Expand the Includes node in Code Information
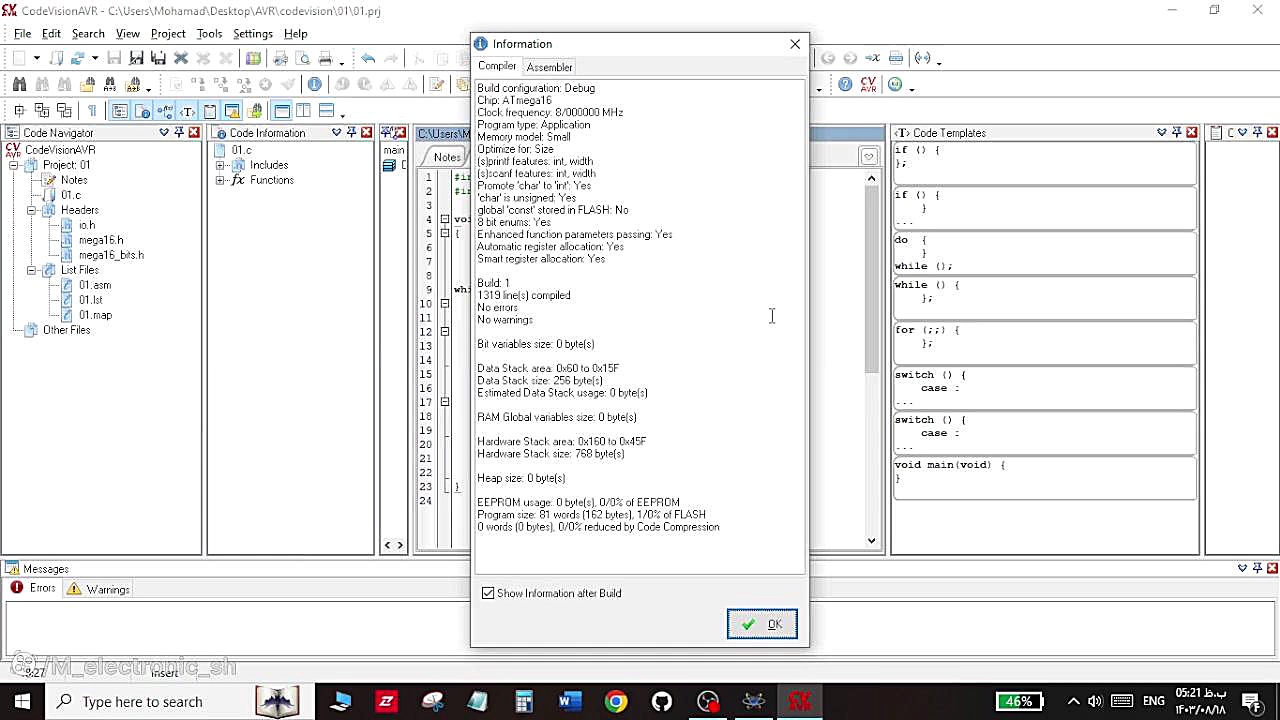 [220, 165]
